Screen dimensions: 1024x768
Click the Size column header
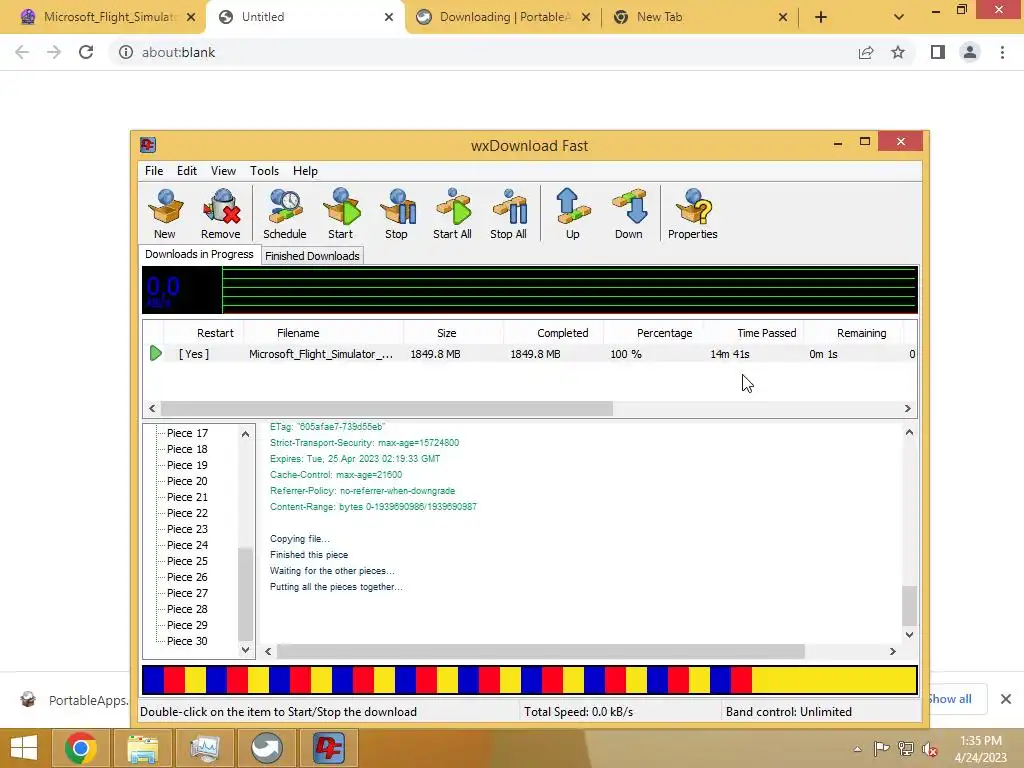point(454,333)
